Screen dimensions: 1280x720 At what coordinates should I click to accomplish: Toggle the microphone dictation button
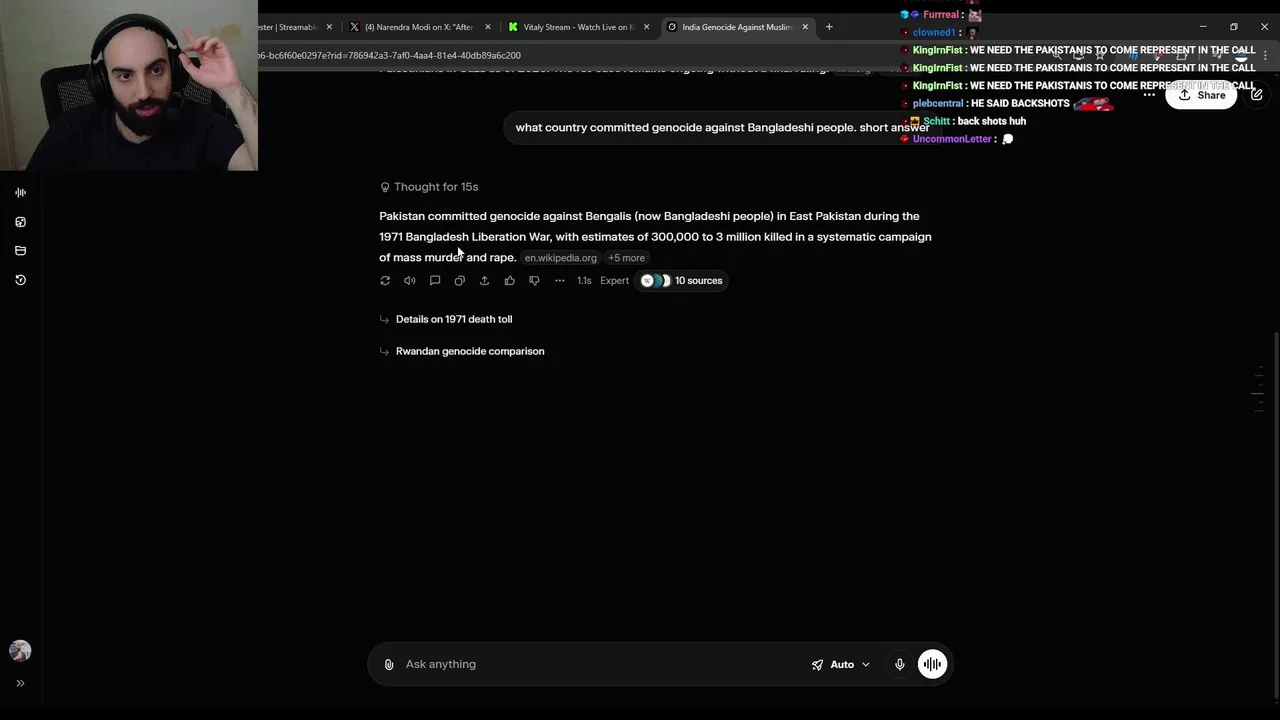point(900,664)
